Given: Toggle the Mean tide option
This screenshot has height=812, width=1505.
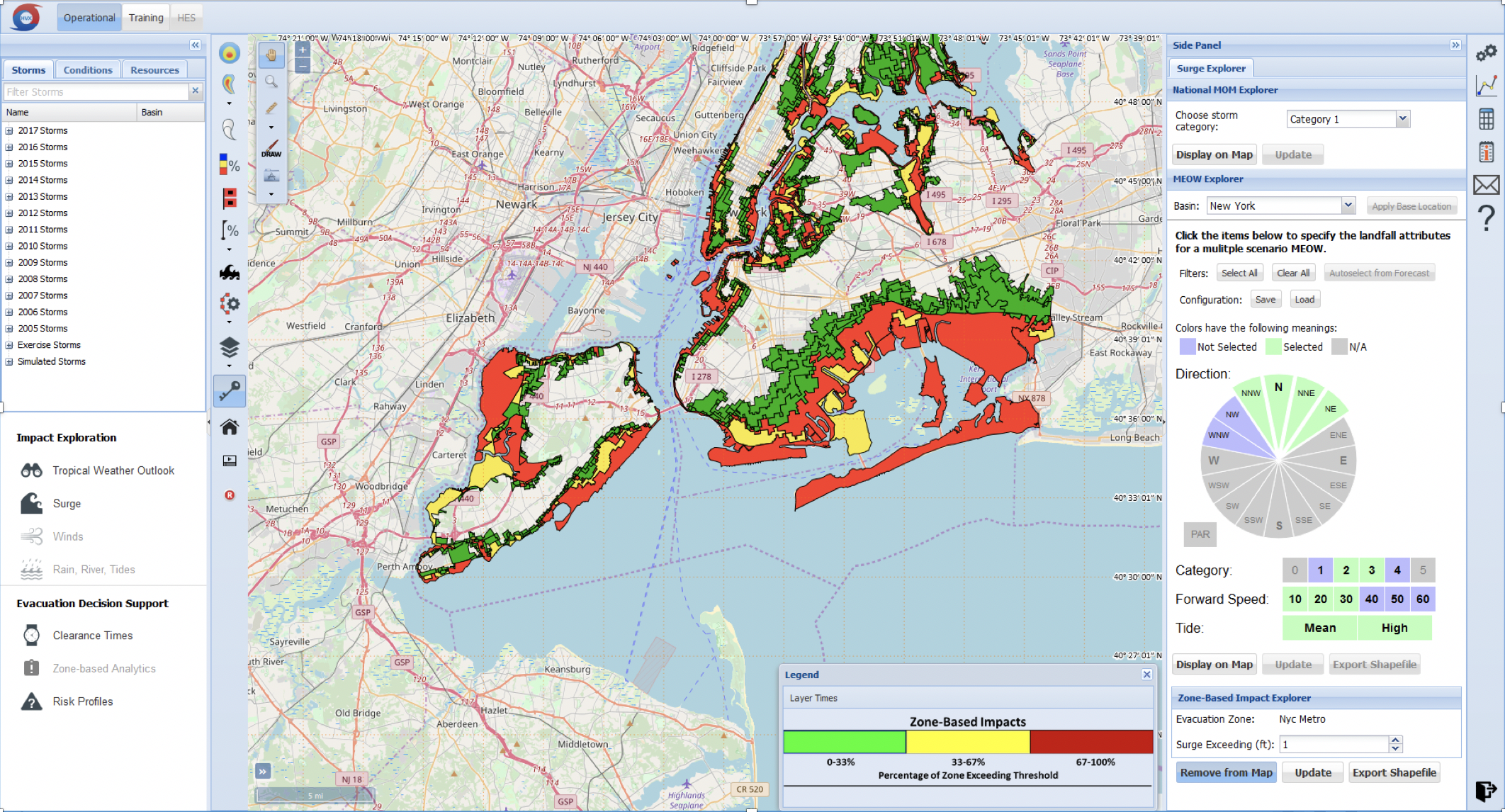Looking at the screenshot, I should [1320, 628].
